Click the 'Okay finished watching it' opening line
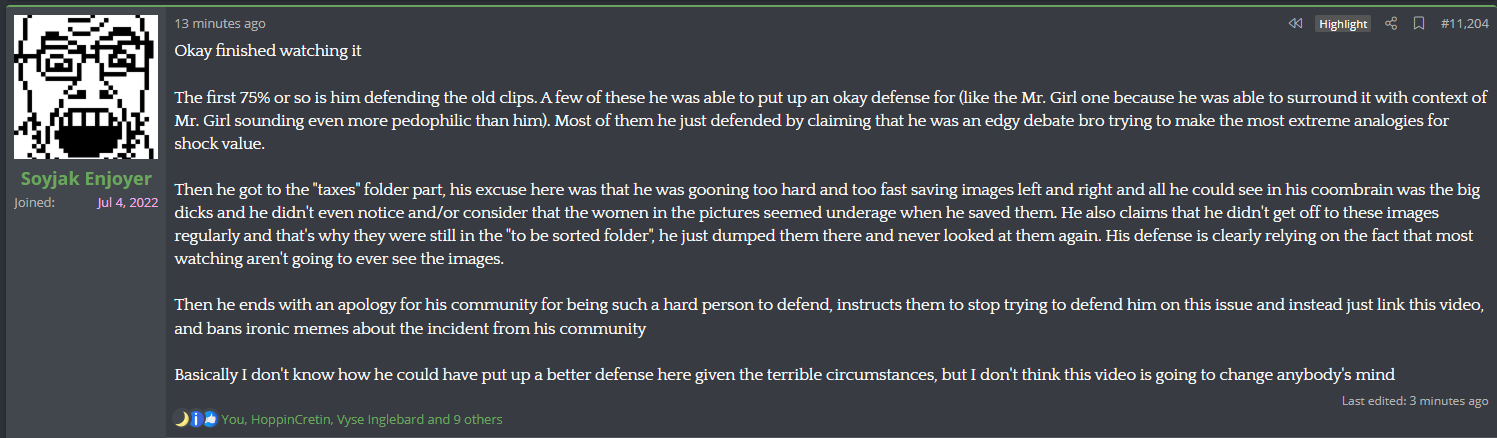Screen dimensions: 1497x438 coord(268,50)
